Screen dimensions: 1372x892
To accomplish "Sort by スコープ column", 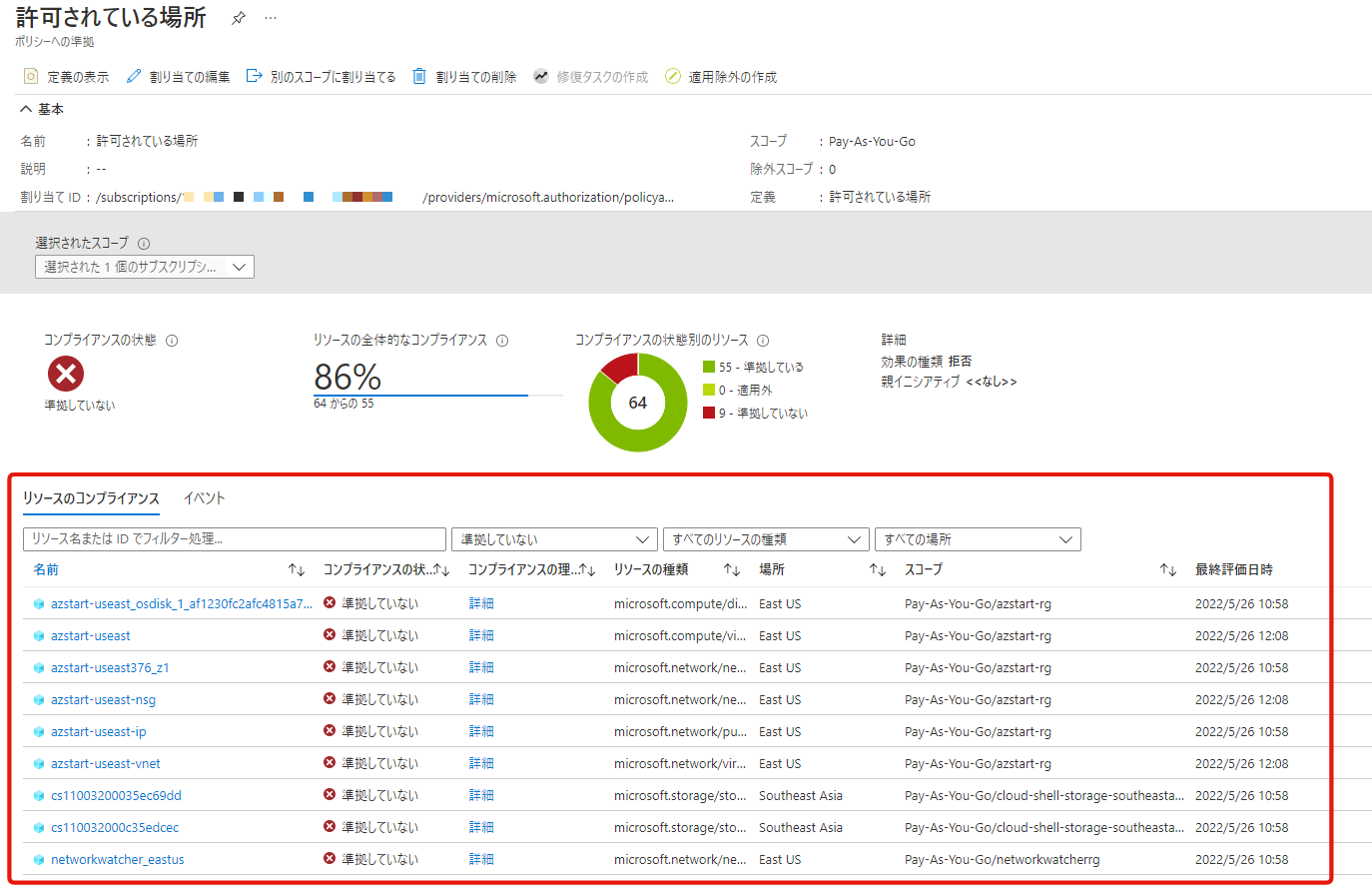I will (1168, 569).
